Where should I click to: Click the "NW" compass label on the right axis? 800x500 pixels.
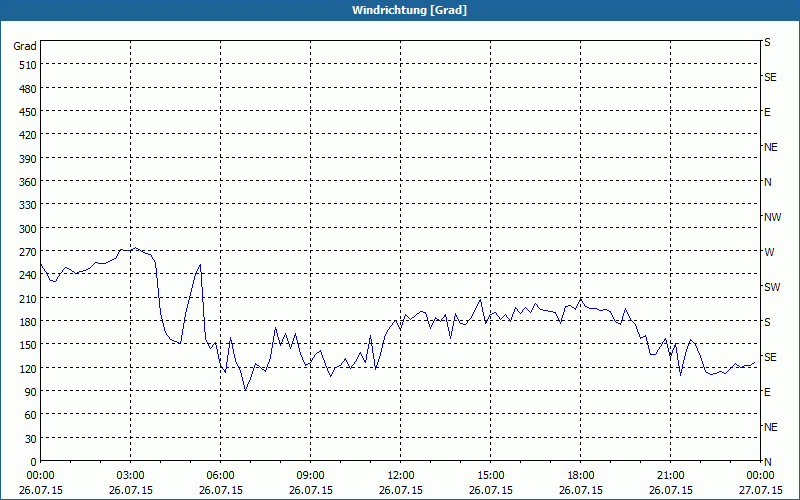(772, 217)
